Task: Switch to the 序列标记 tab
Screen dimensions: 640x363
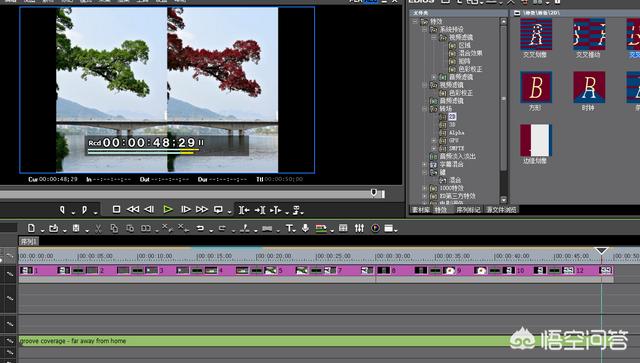Action: 468,210
